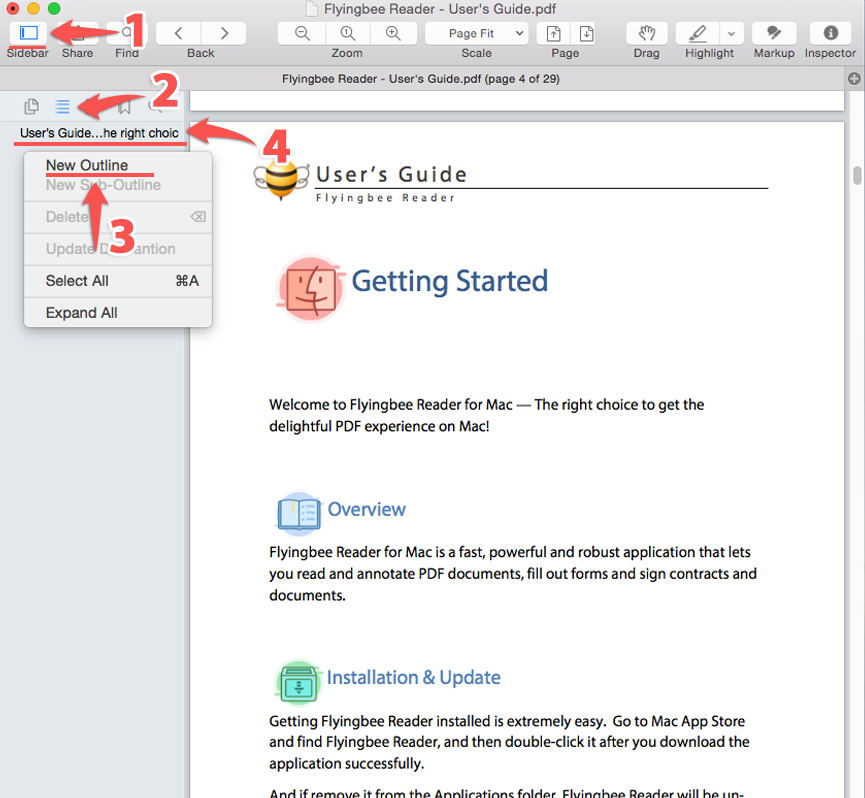This screenshot has height=798, width=865.
Task: Choose Expand All in context menu
Action: point(118,313)
